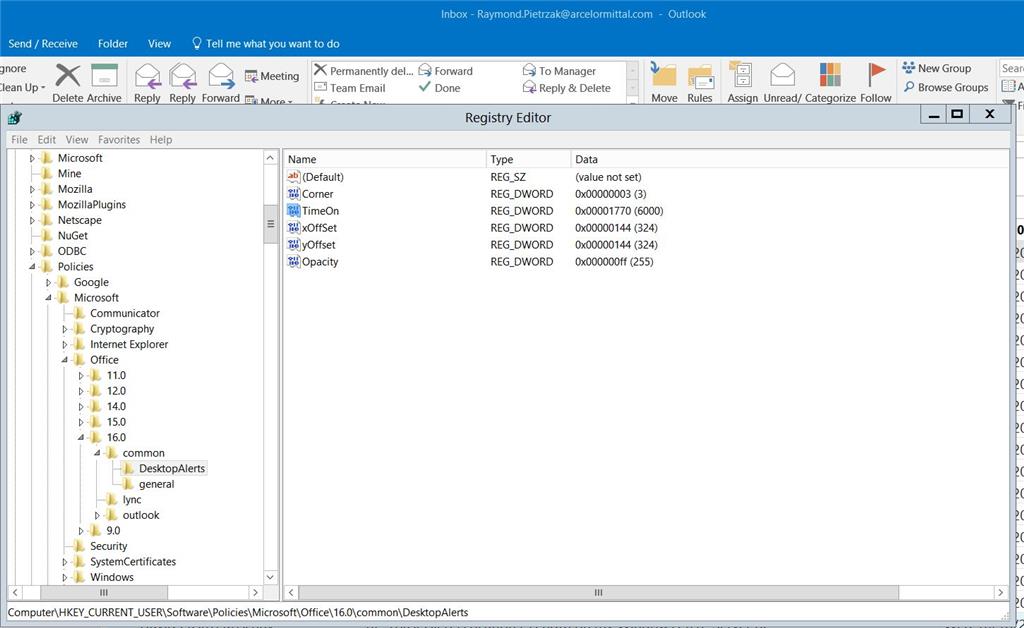1024x628 pixels.
Task: Click tree pane scroll down arrow
Action: tap(271, 577)
